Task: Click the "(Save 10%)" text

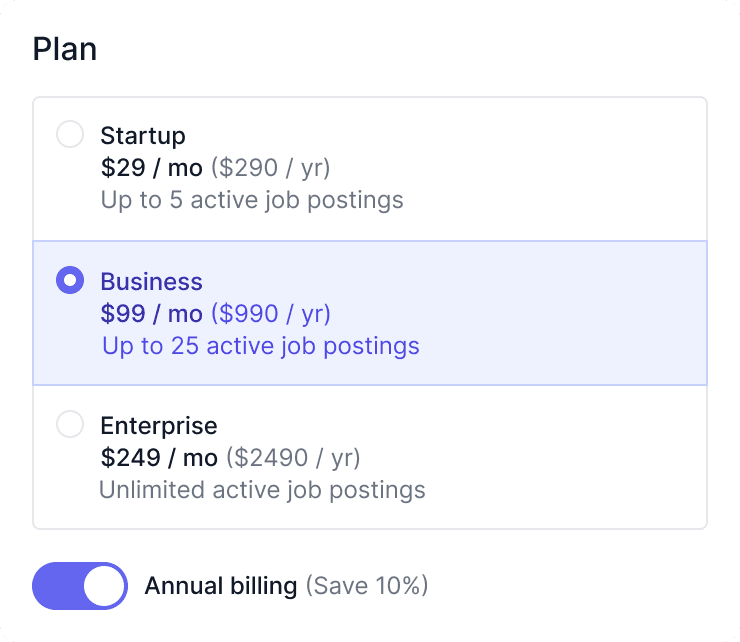Action: coord(367,586)
